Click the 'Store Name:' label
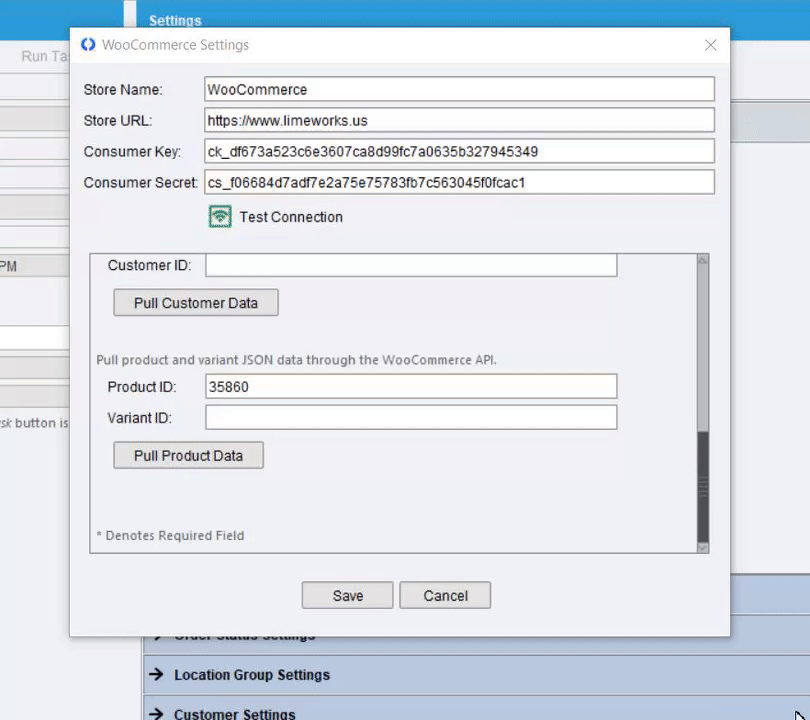This screenshot has width=810, height=720. [x=123, y=90]
